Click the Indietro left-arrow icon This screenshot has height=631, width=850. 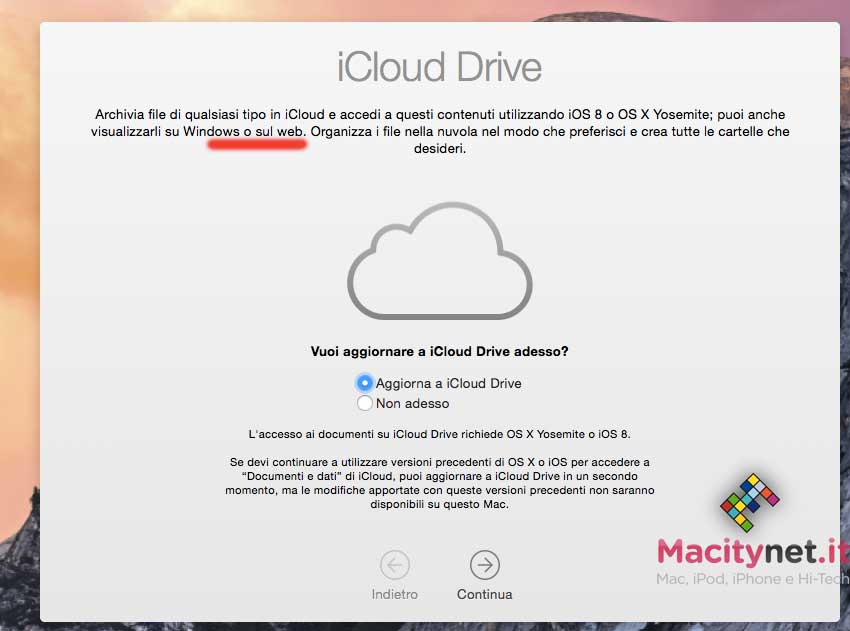(395, 565)
